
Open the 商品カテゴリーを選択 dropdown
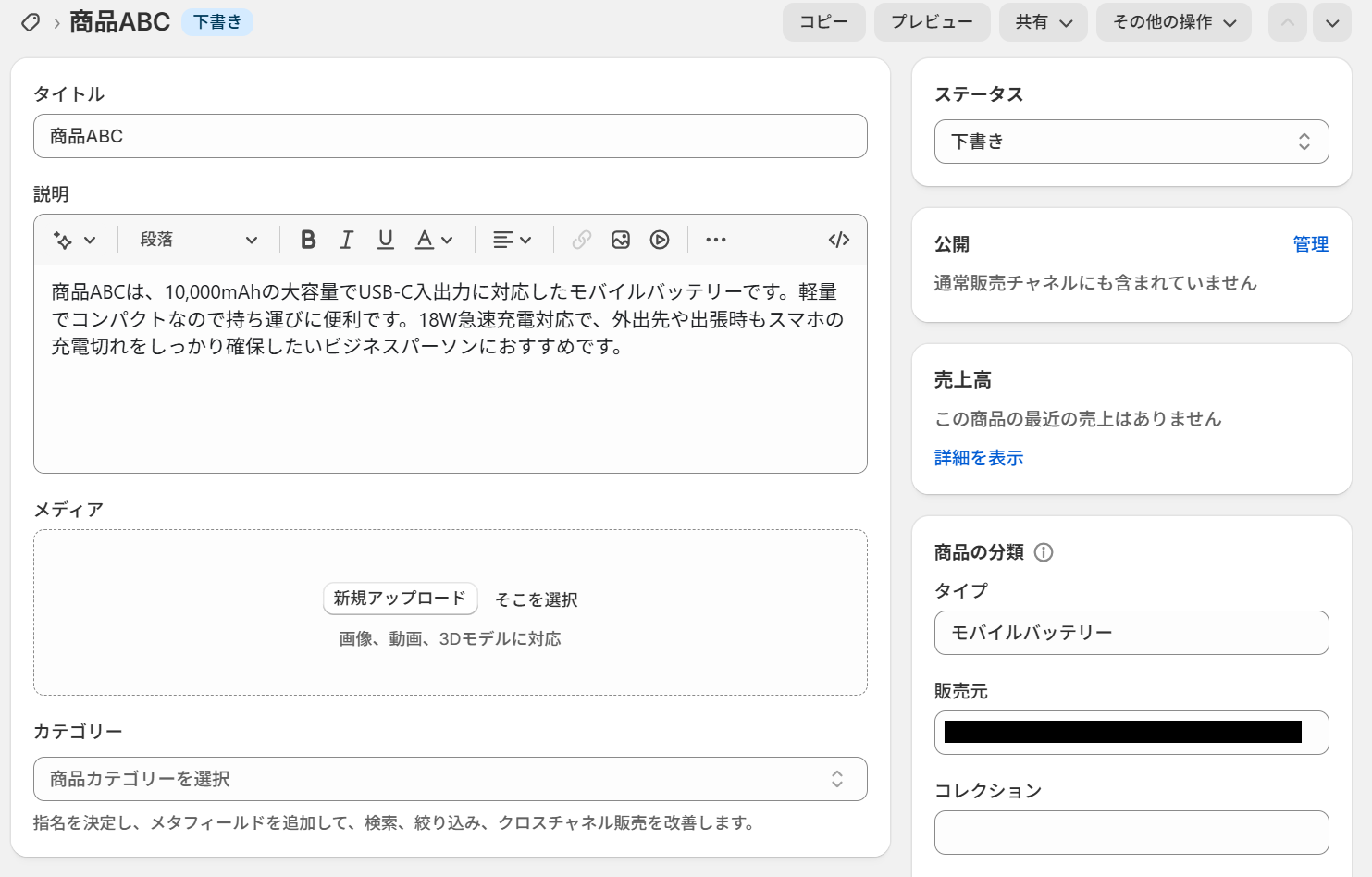[450, 779]
